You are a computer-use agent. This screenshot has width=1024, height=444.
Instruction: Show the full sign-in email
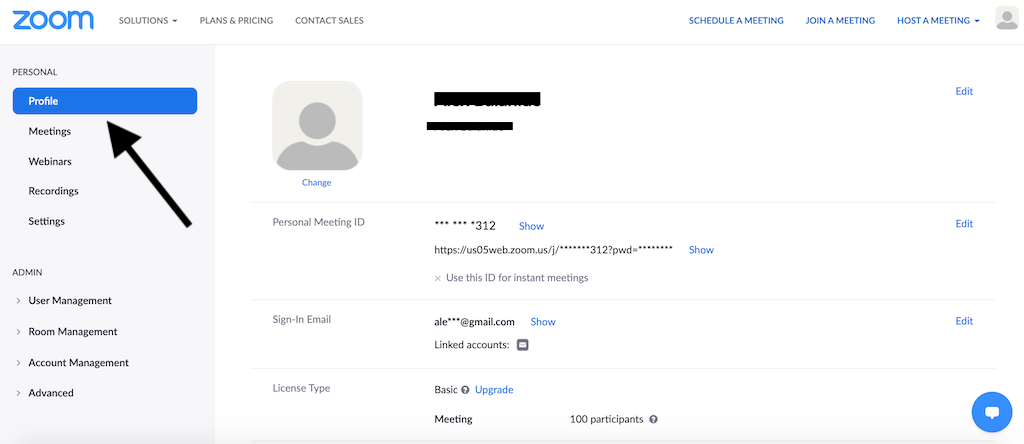pos(543,322)
